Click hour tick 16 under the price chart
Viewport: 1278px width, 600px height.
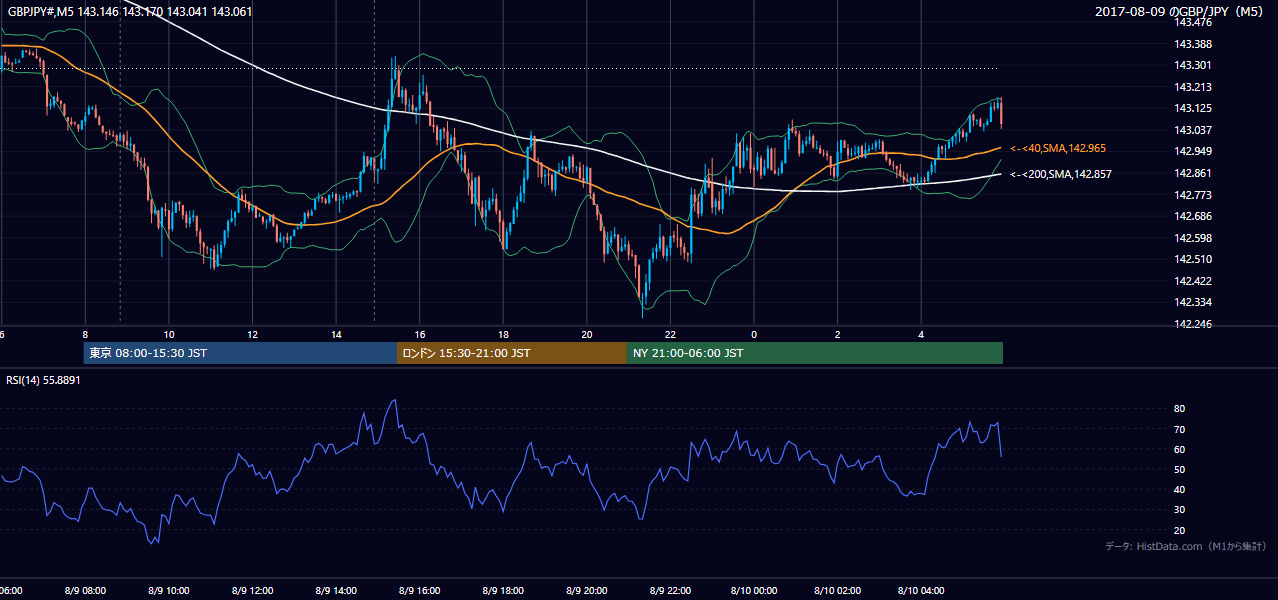(x=420, y=335)
